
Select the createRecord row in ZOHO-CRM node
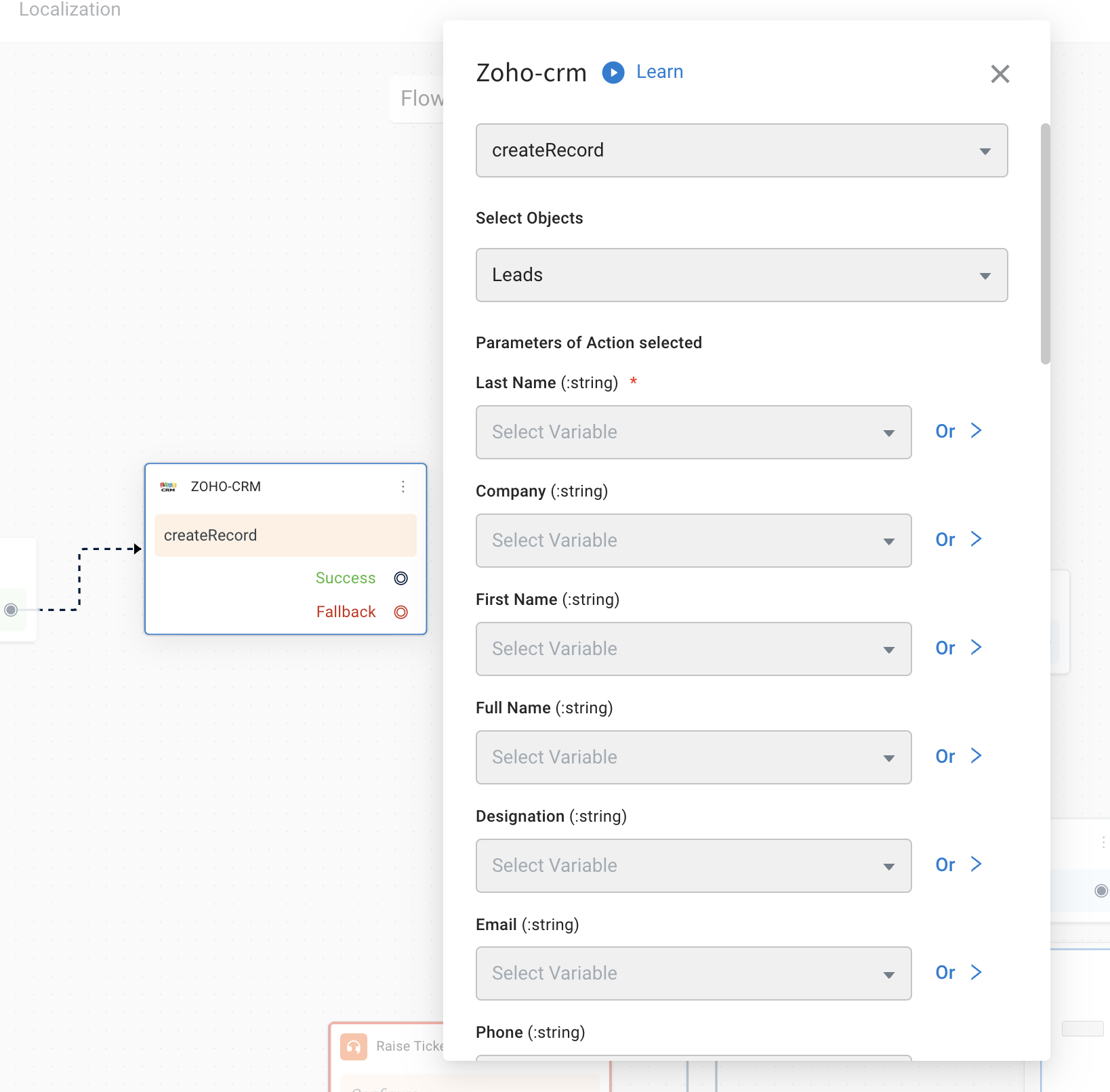(285, 535)
